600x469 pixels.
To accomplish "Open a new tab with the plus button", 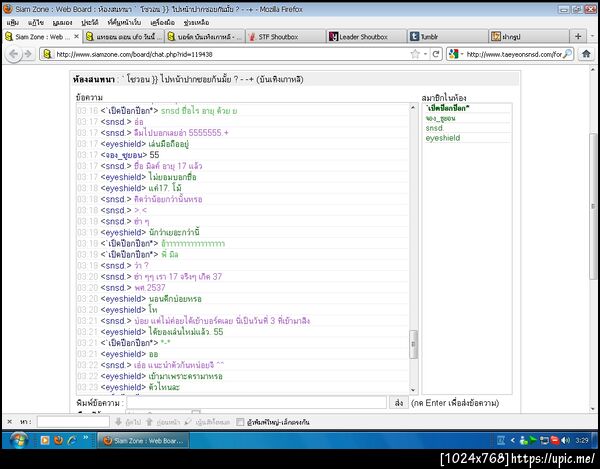I will pos(578,36).
